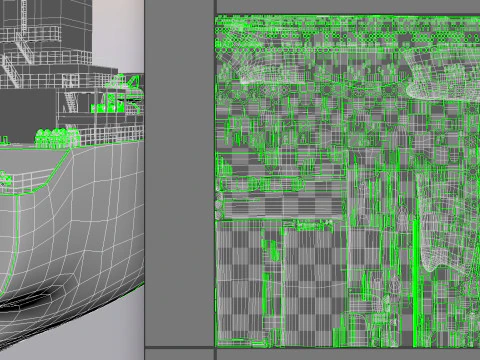The height and width of the screenshot is (360, 480).
Task: Select the smaller hull UV shell at upper left
Action: click(x=267, y=68)
